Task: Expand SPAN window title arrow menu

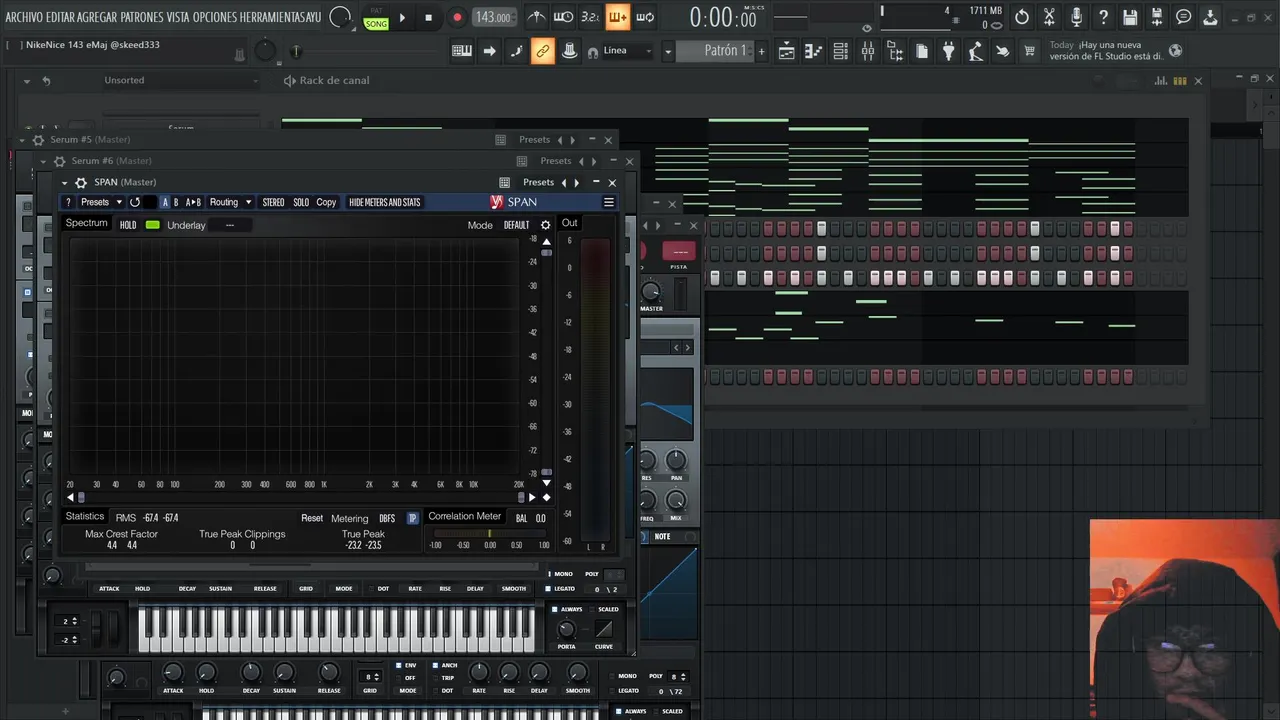Action: (64, 182)
